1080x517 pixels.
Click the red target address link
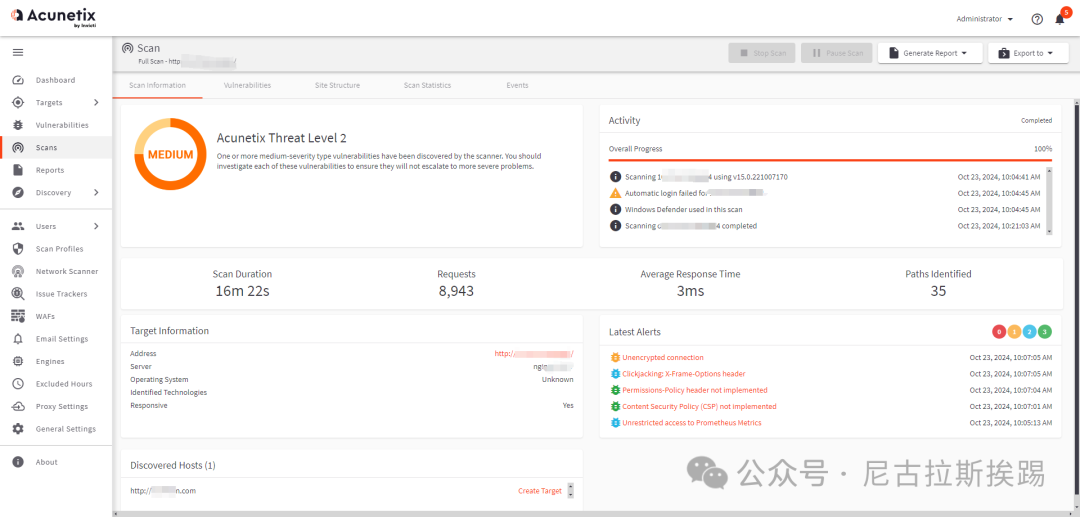click(534, 353)
